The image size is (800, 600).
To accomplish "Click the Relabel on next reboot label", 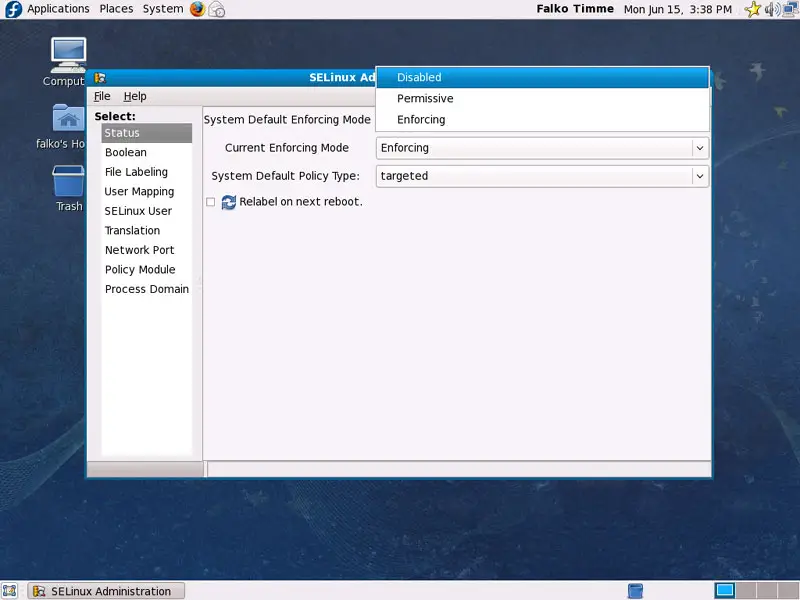I will pos(301,202).
